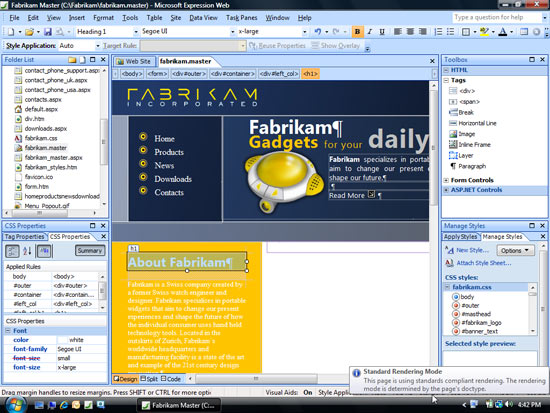Show set properties on top icon

tap(44, 251)
